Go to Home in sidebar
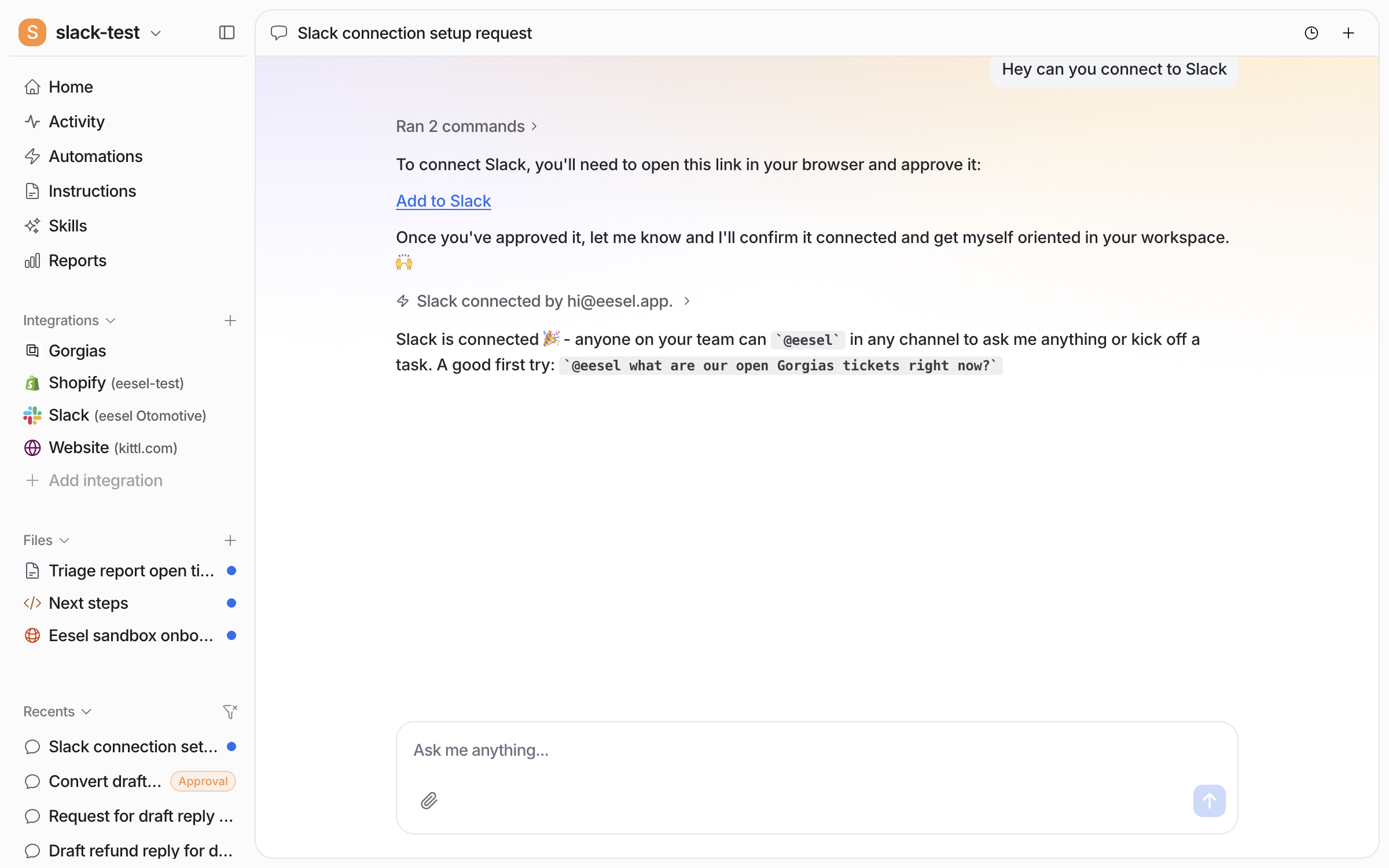The height and width of the screenshot is (868, 1389). pos(127,87)
